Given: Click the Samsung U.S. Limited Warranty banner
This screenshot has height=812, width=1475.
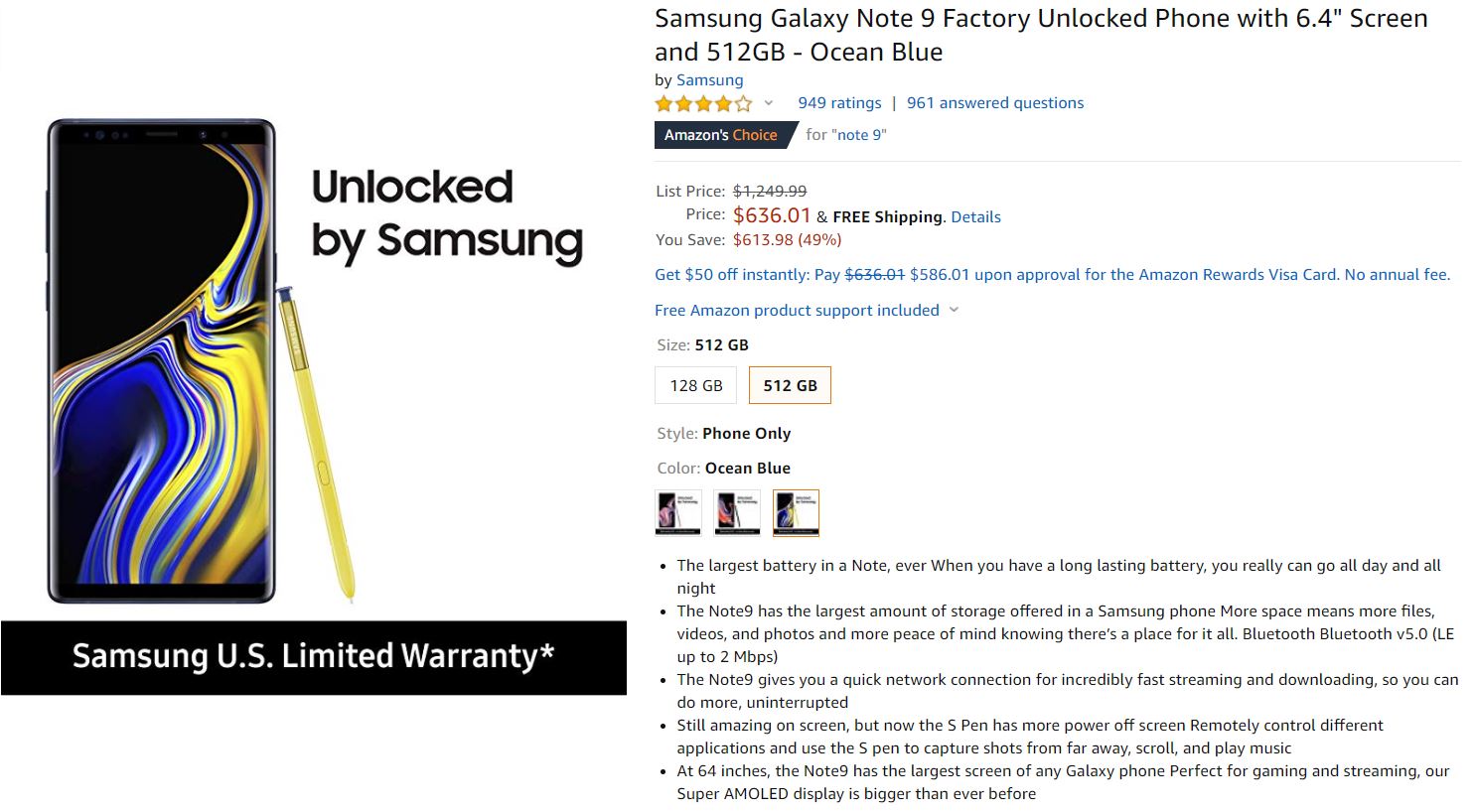Looking at the screenshot, I should click(313, 657).
